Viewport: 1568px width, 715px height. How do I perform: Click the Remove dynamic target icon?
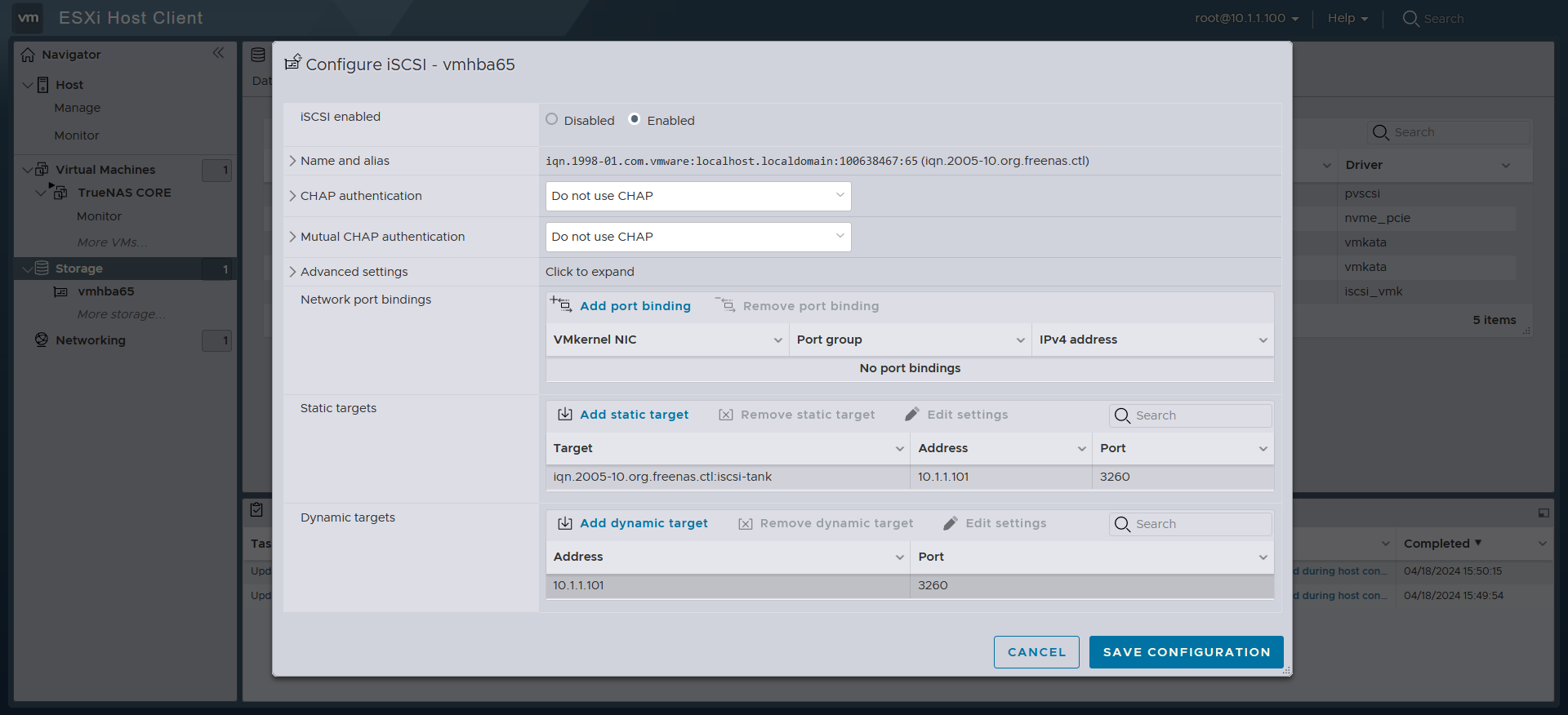(x=745, y=524)
